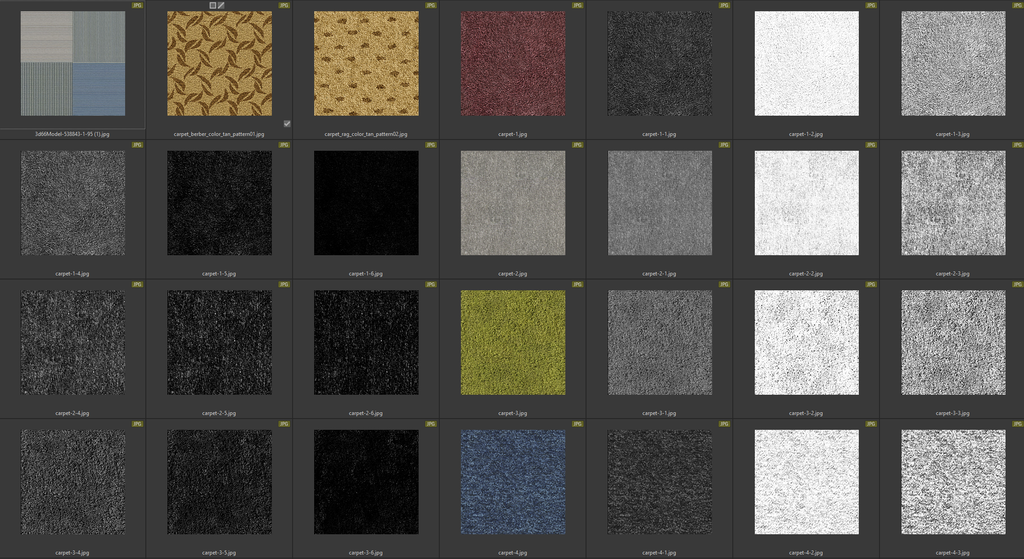Select the 3d66Model-538843 four-panel thumbnail
Screen dimensions: 1024x559
coord(73,64)
